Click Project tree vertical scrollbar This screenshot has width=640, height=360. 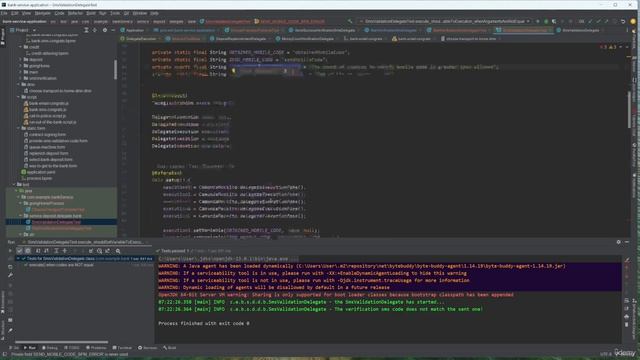point(116,69)
